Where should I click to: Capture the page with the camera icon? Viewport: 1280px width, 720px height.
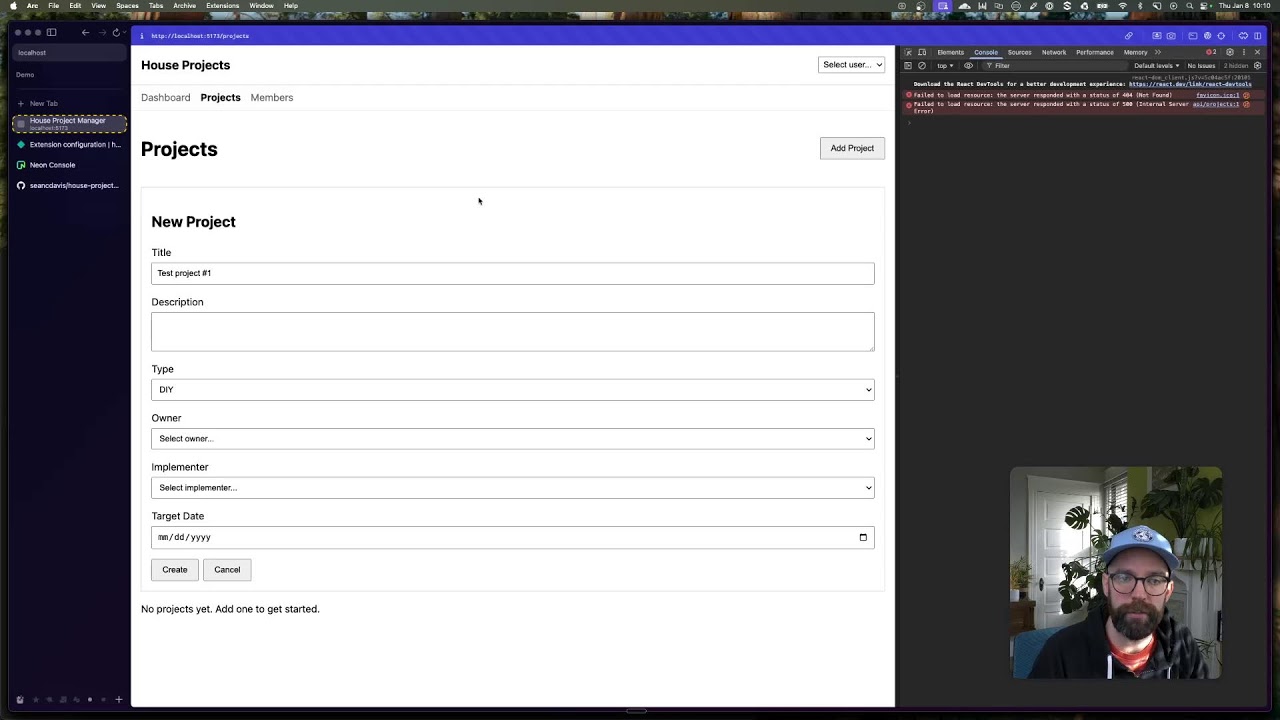point(1171,36)
